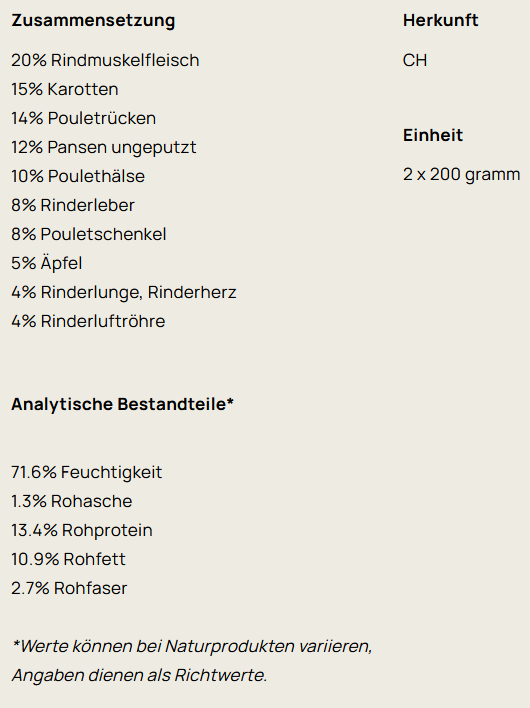Screen dimensions: 530x708
Task: Select 4% Rinderlunge, Rinderherz line
Action: (124, 292)
